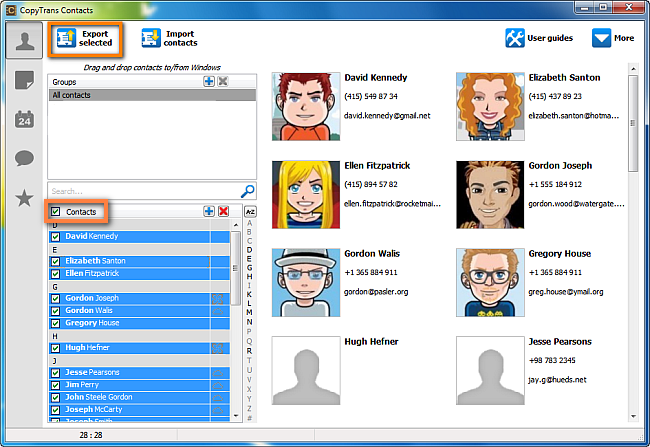Viewport: 650px width, 447px height.
Task: Click cloud icon on John Steele Gordon row
Action: tap(218, 398)
